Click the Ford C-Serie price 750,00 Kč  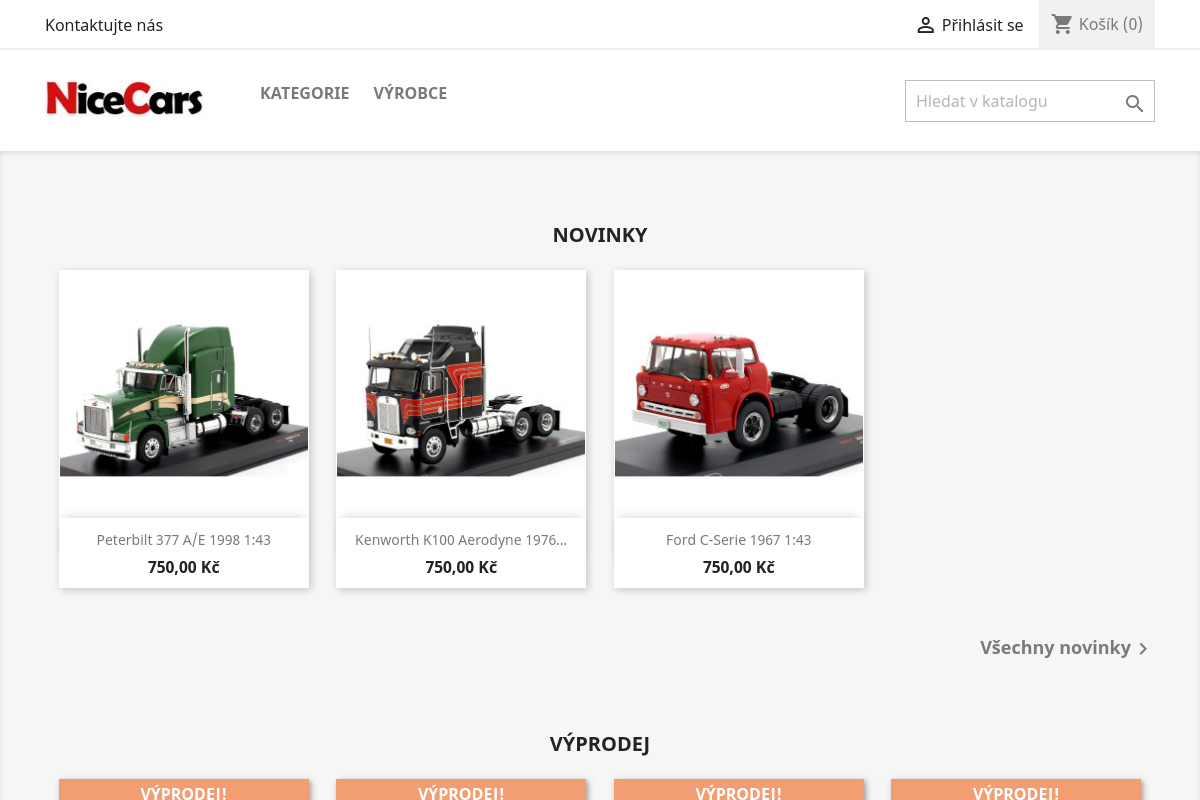coord(738,567)
